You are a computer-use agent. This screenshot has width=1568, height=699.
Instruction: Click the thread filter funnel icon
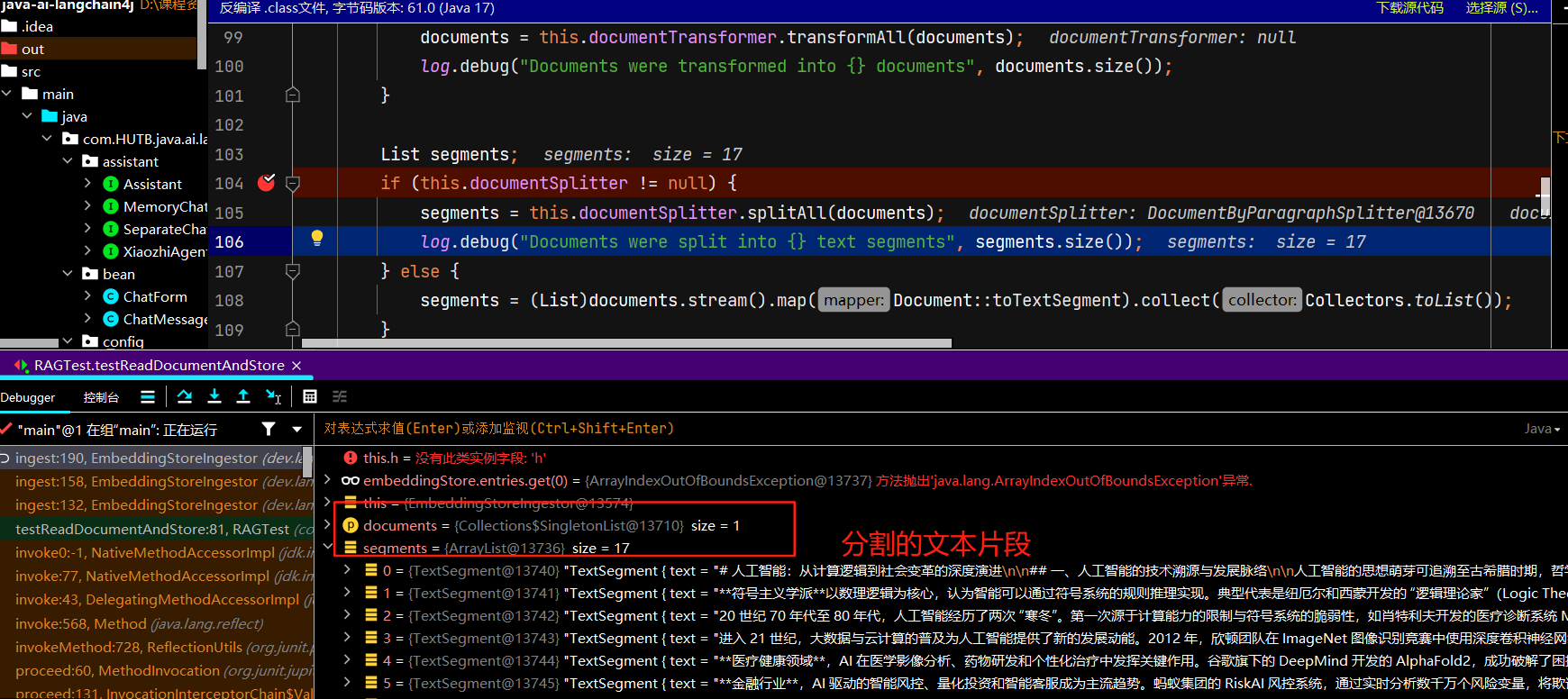tap(269, 429)
